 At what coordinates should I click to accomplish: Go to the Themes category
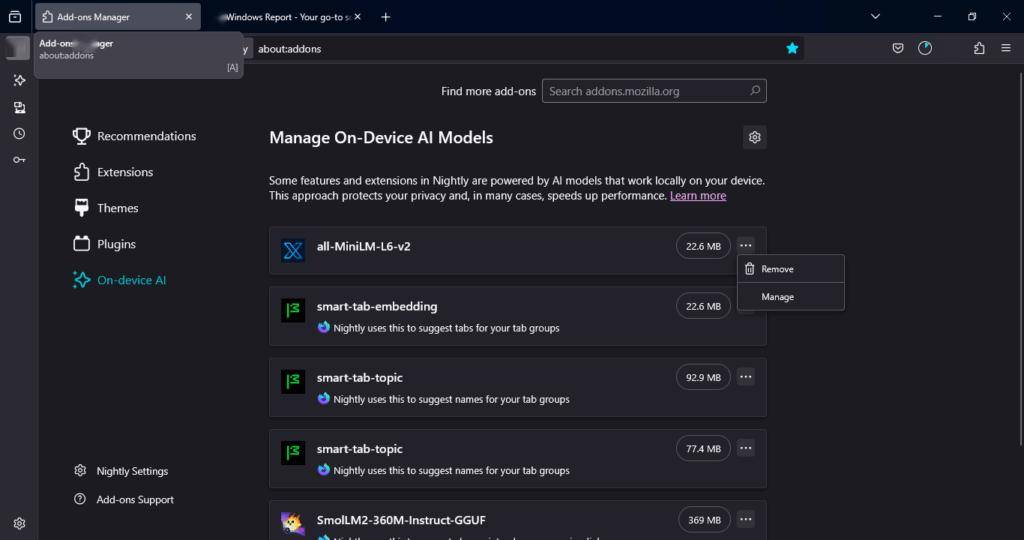point(105,208)
